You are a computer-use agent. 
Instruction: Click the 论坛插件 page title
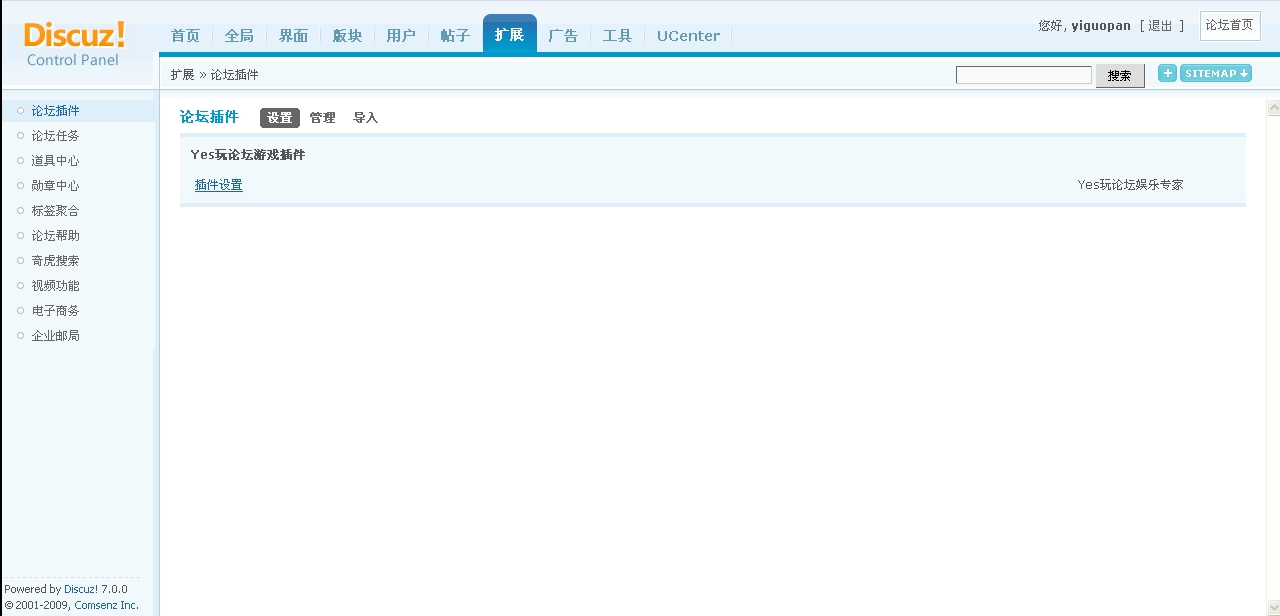209,117
